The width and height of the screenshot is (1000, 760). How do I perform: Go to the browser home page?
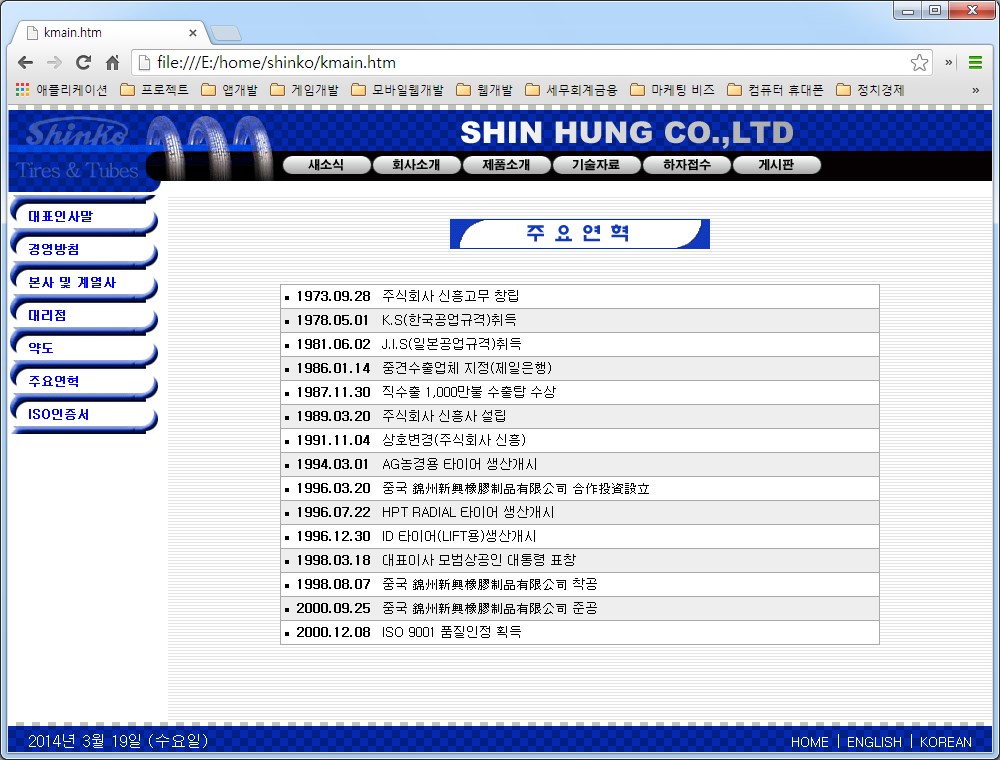(x=112, y=62)
